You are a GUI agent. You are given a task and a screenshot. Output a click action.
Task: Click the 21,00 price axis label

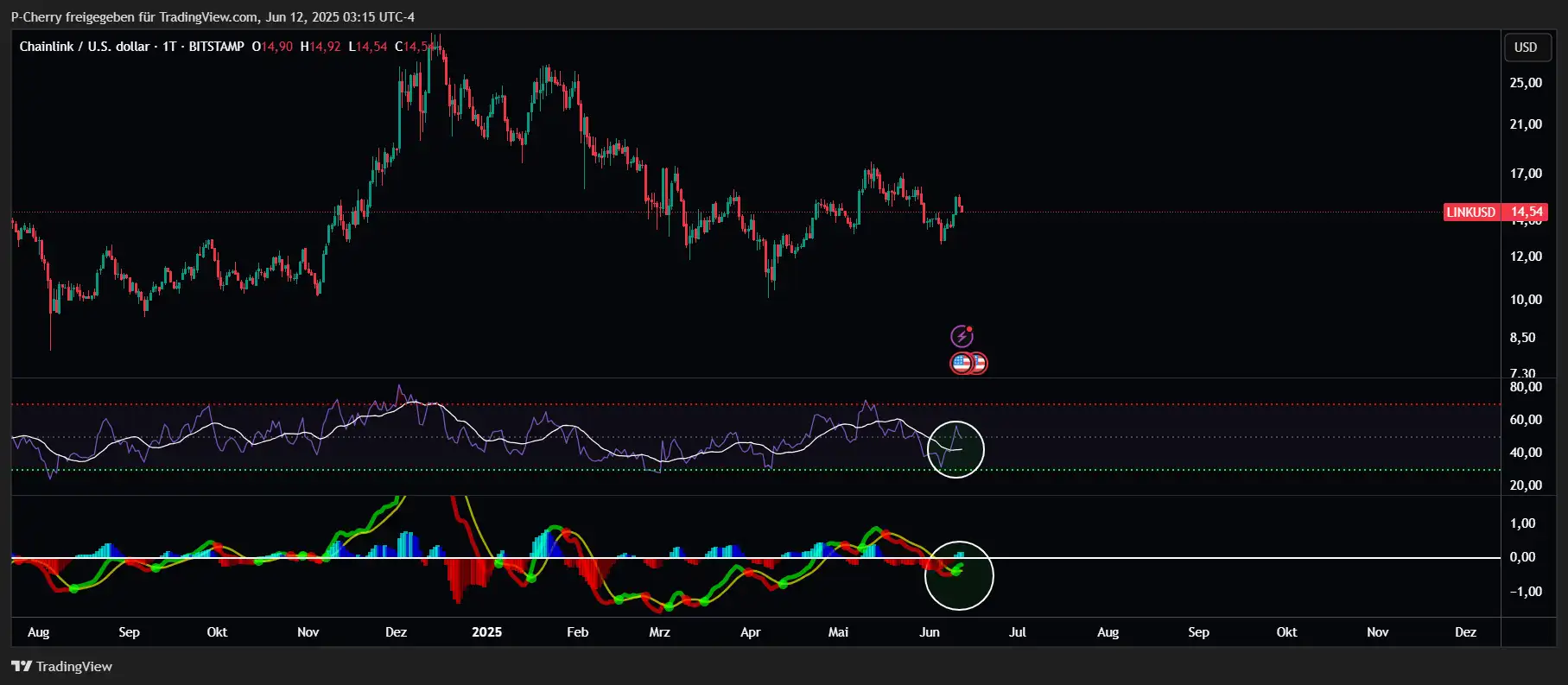click(x=1526, y=124)
